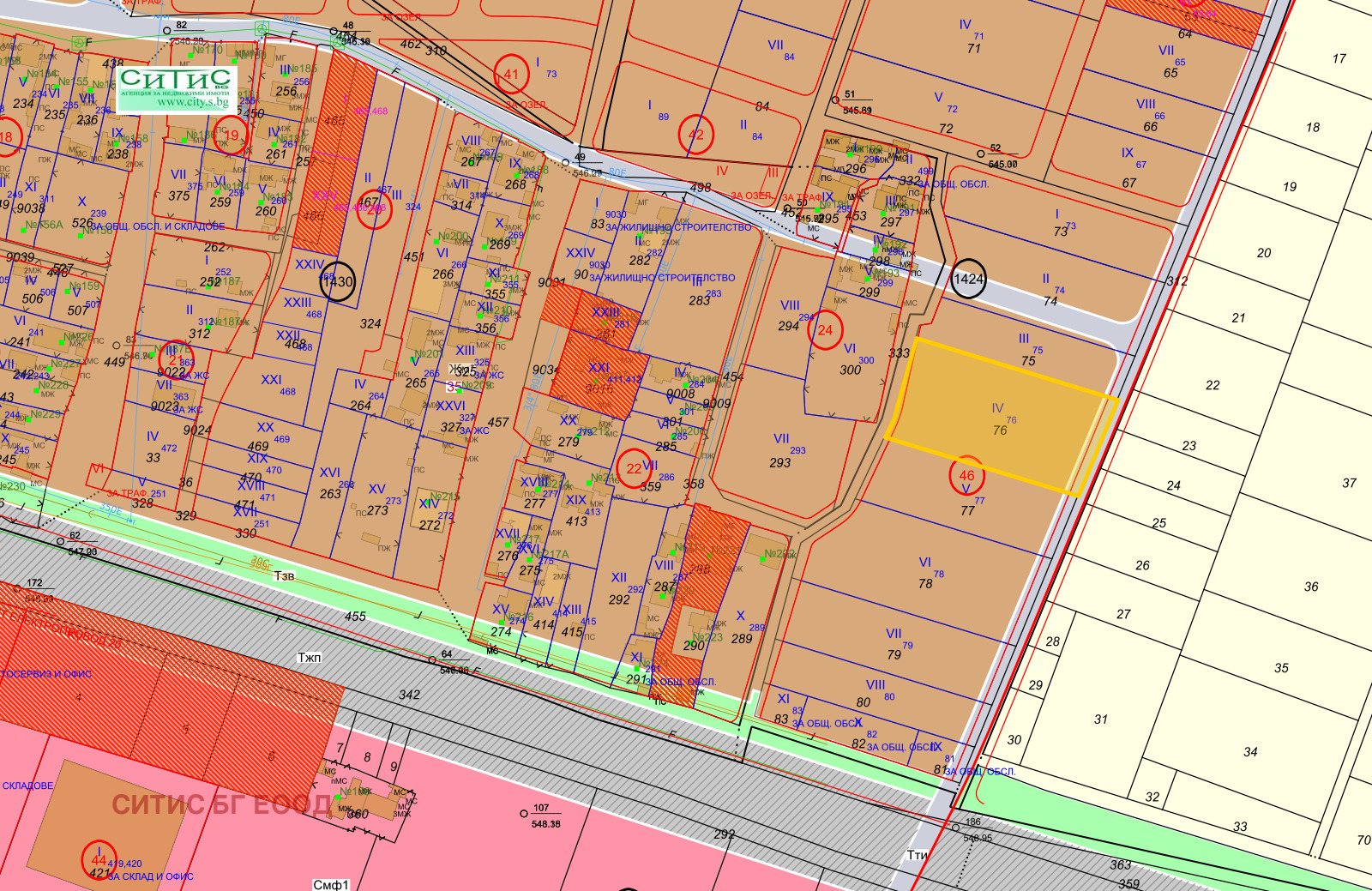Viewport: 1372px width, 891px height.
Task: Click the red circled marker 19
Action: click(232, 135)
